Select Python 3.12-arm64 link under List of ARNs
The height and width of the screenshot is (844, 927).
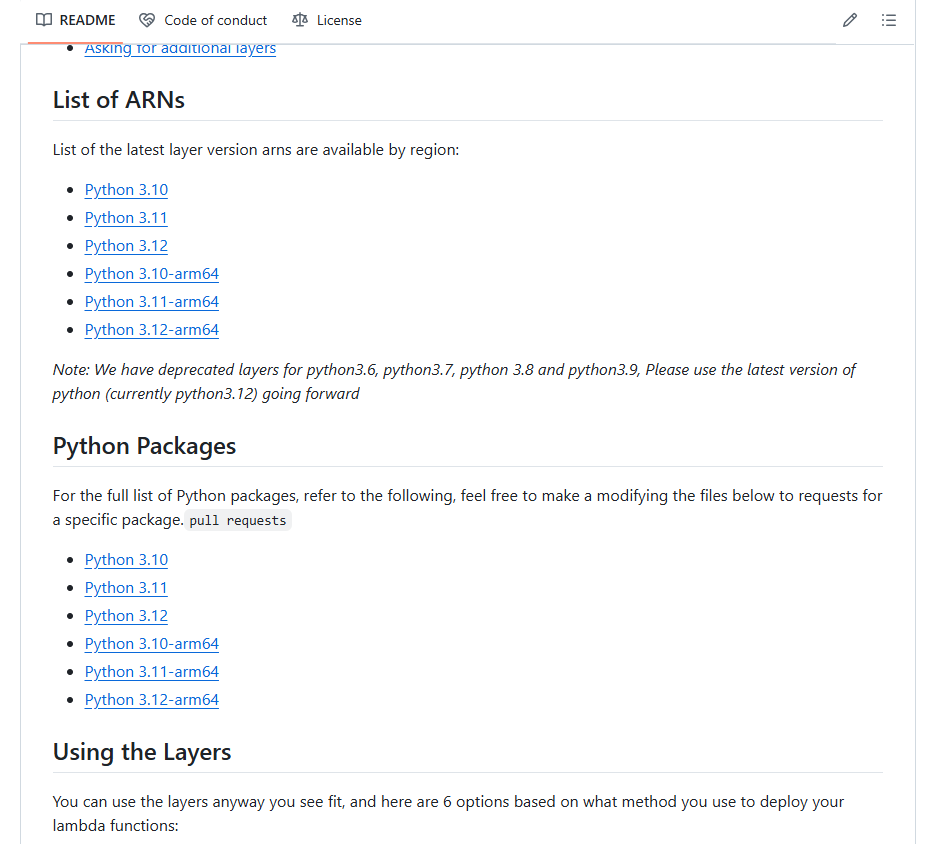coord(151,330)
